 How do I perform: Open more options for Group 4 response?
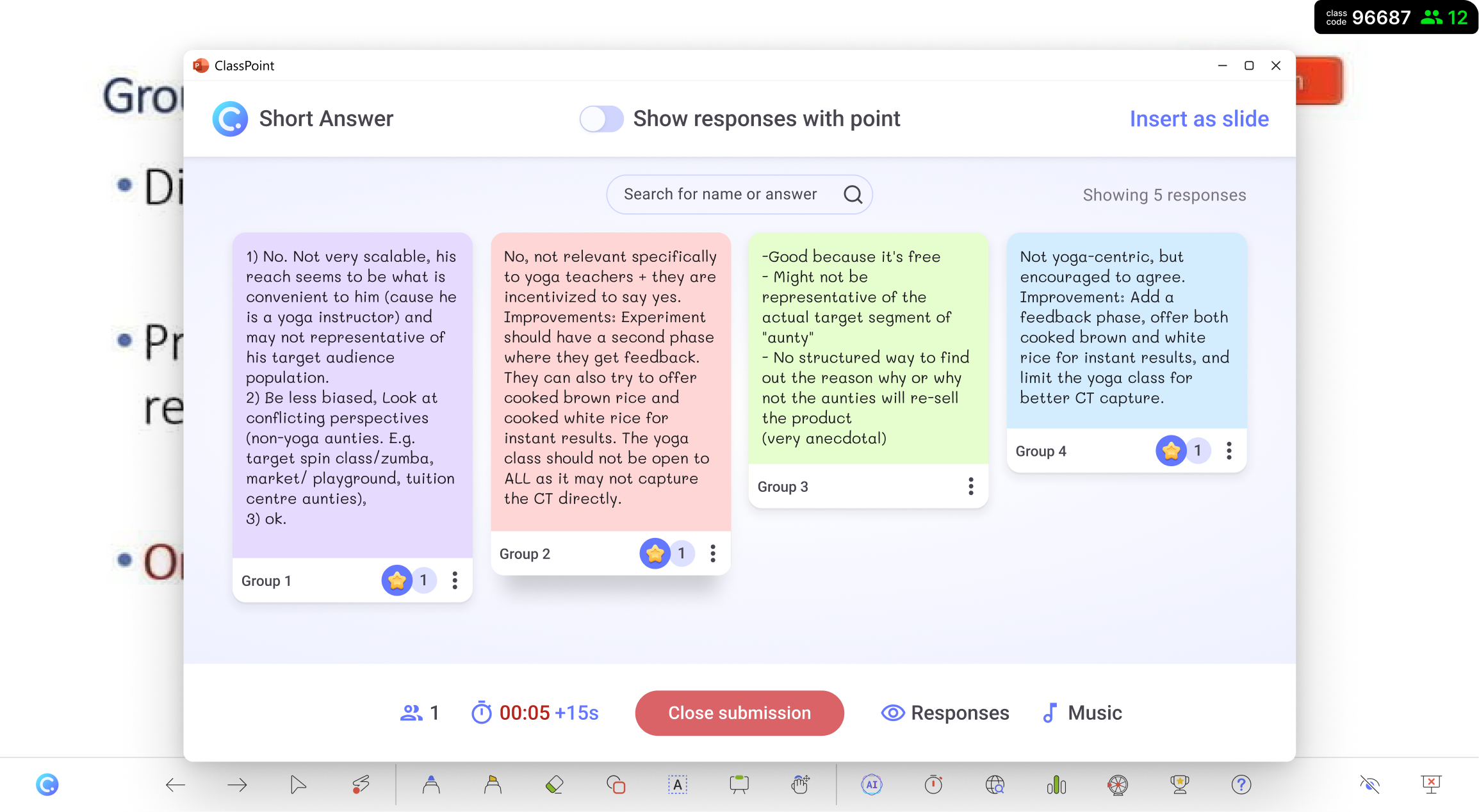point(1229,451)
